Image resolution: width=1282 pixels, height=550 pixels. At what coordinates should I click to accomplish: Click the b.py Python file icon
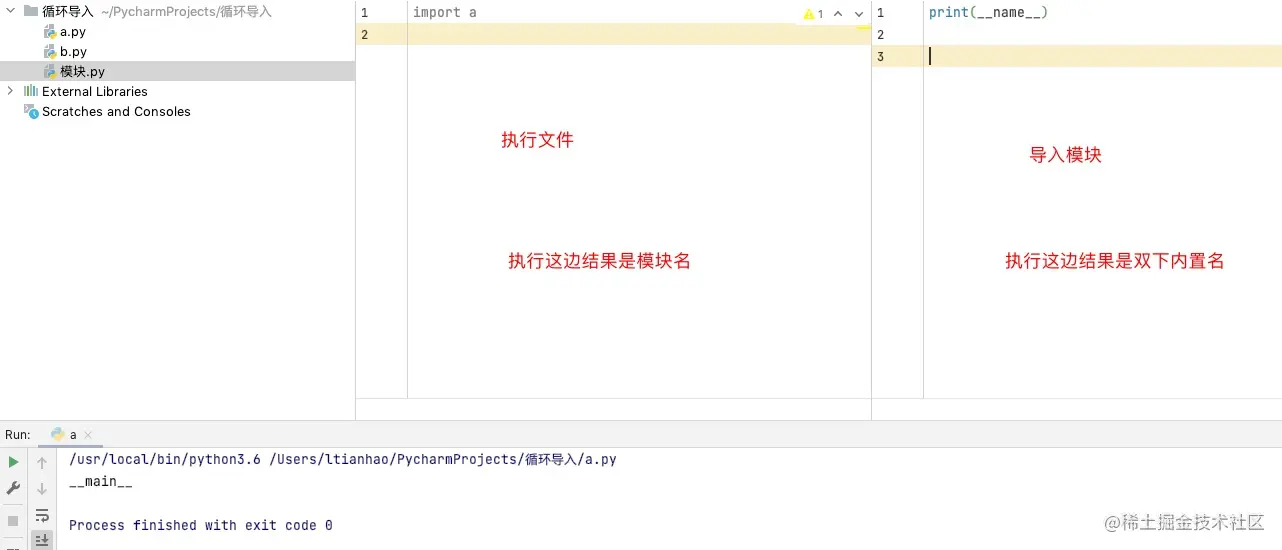[50, 51]
